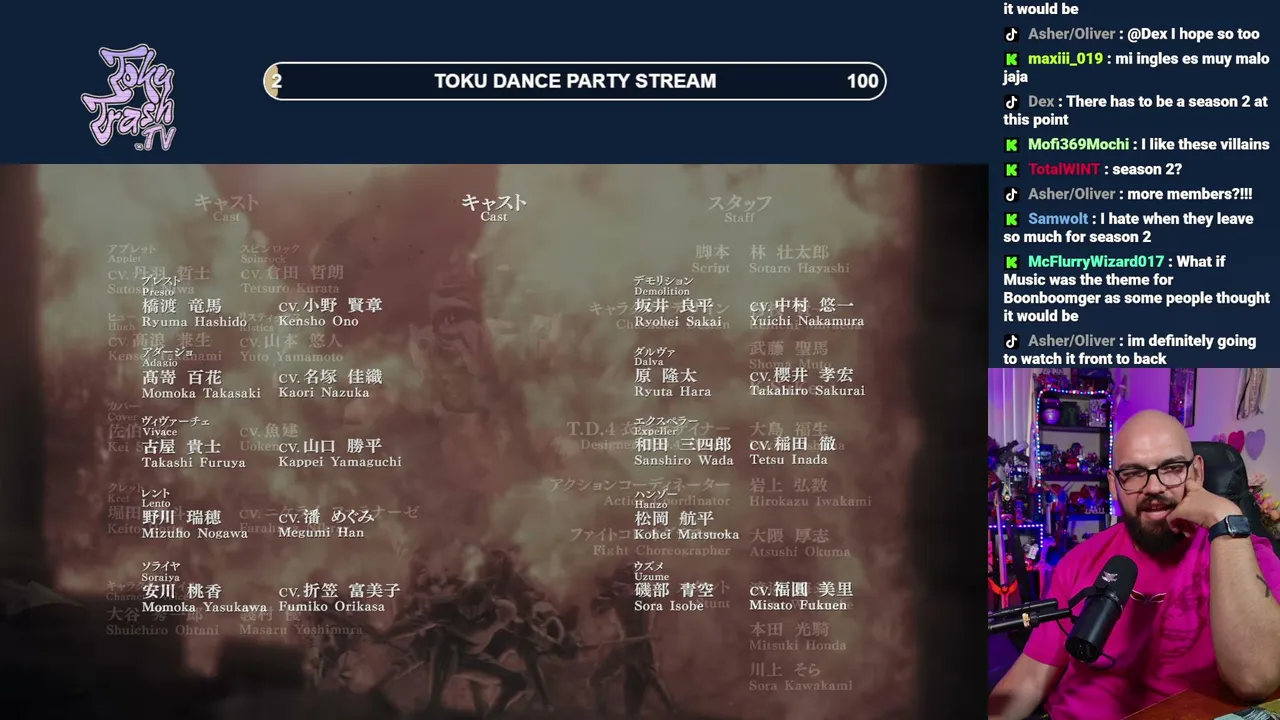Open the streamer webcam feed
The image size is (1280, 720).
[1134, 544]
